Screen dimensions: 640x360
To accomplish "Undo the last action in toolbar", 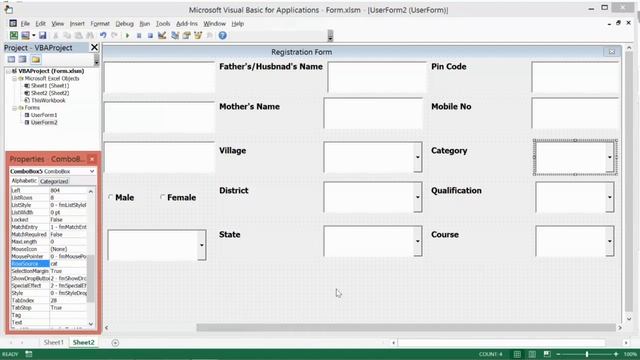I will [103, 36].
